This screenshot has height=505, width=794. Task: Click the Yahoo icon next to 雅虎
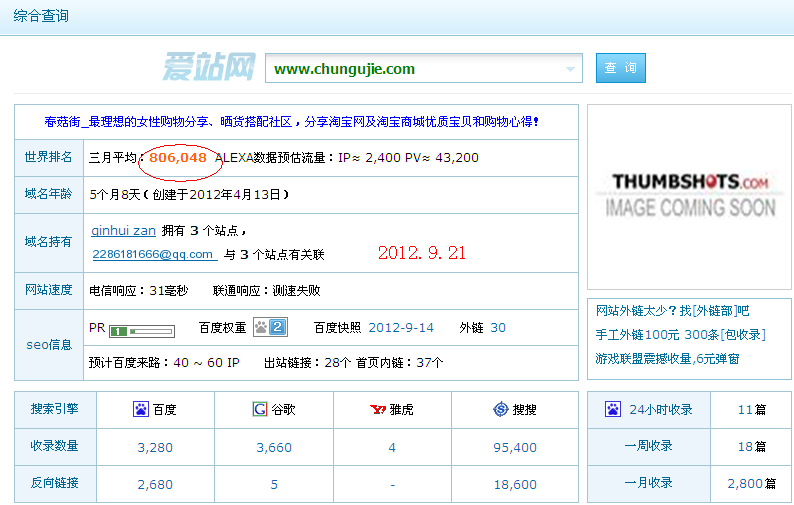[379, 409]
